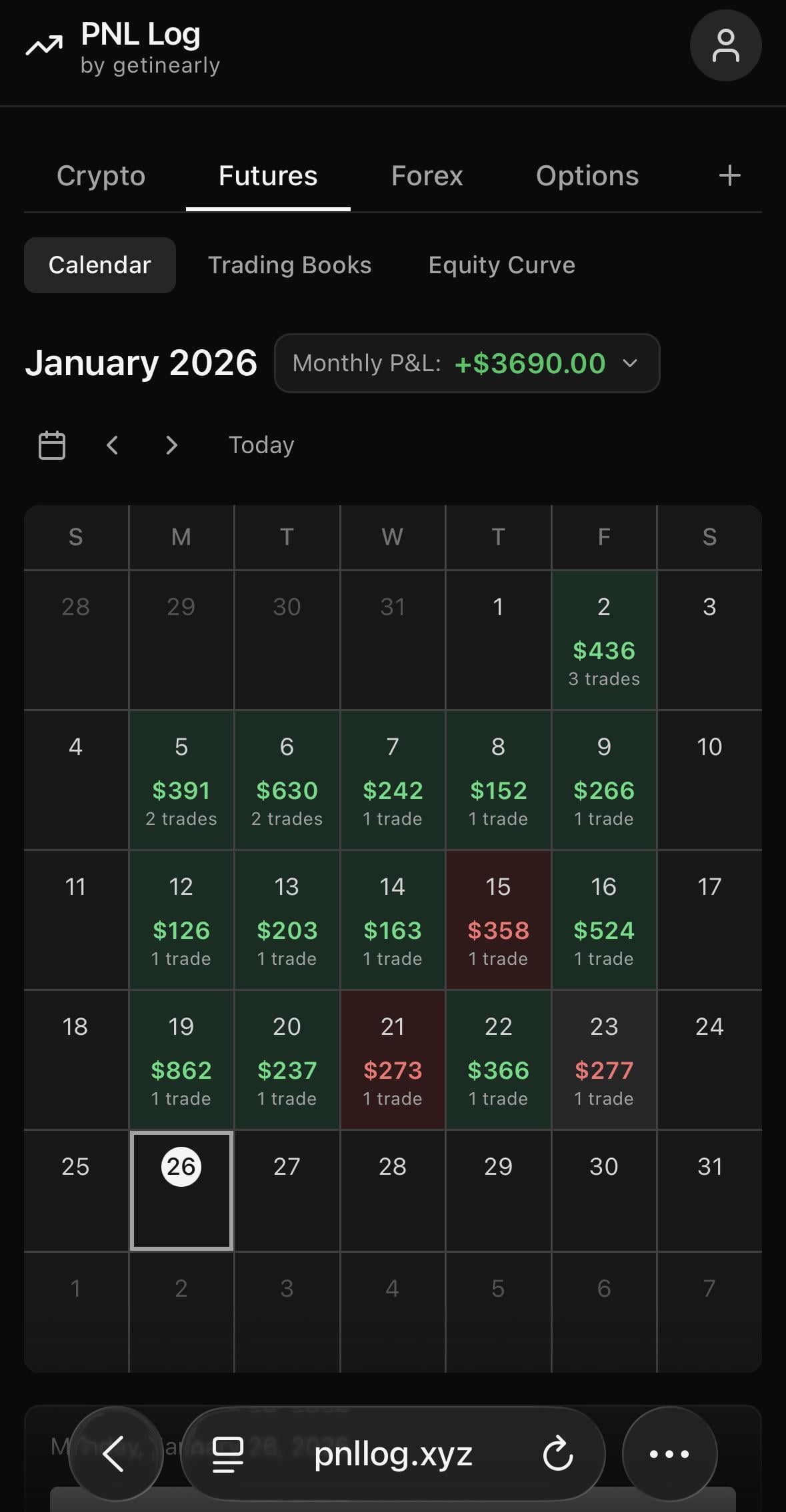Select January 15 loss day cell
This screenshot has height=1512, width=786.
pyautogui.click(x=498, y=920)
